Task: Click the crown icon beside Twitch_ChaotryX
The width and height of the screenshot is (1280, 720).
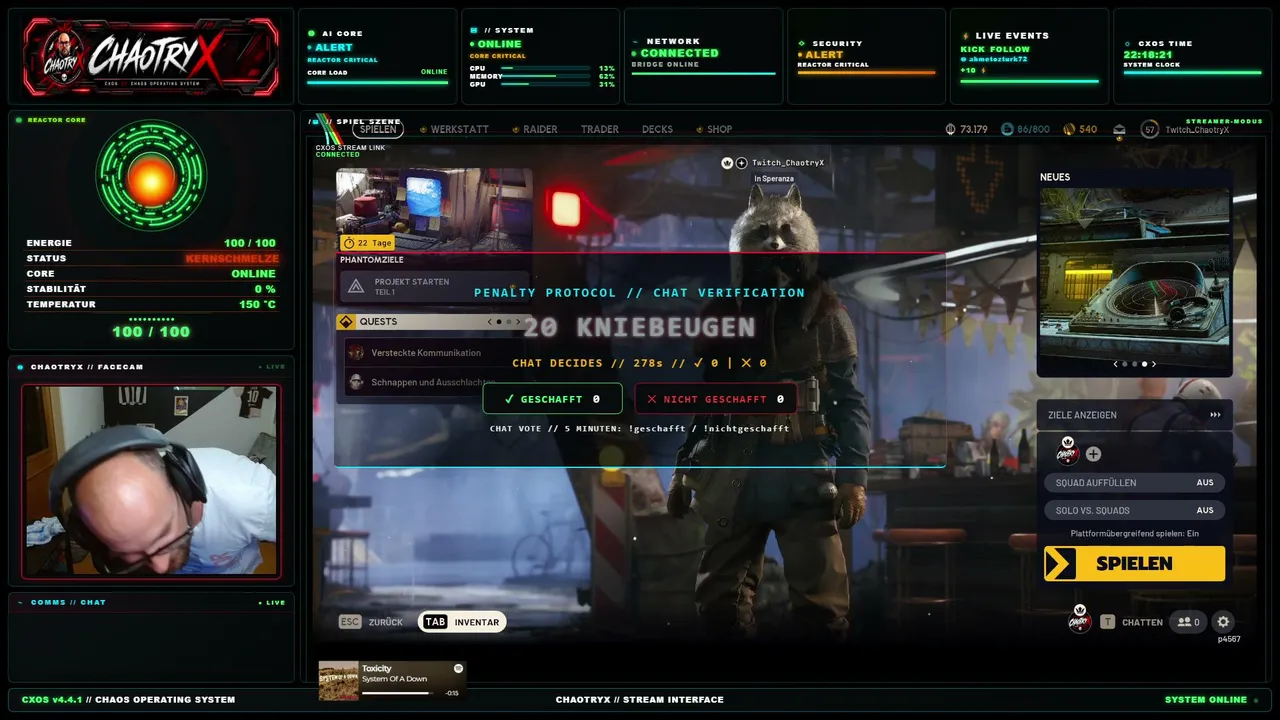Action: pyautogui.click(x=727, y=163)
